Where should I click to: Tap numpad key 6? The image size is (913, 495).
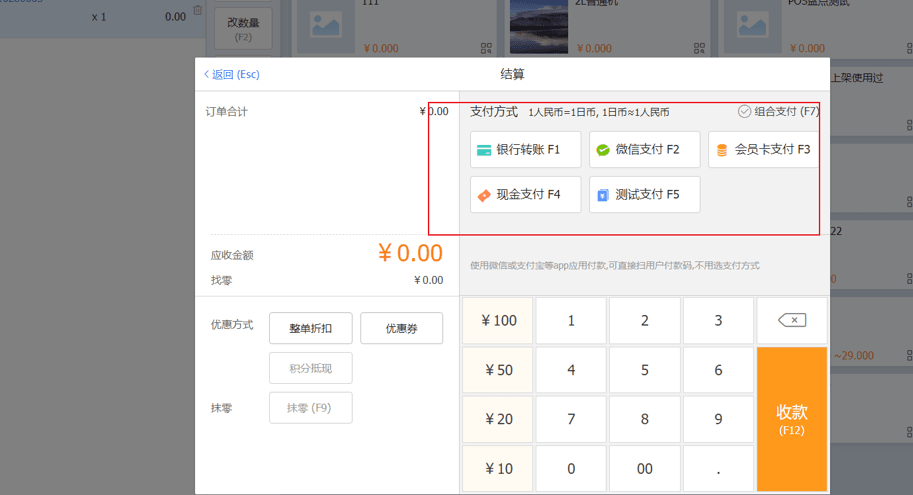pos(719,370)
